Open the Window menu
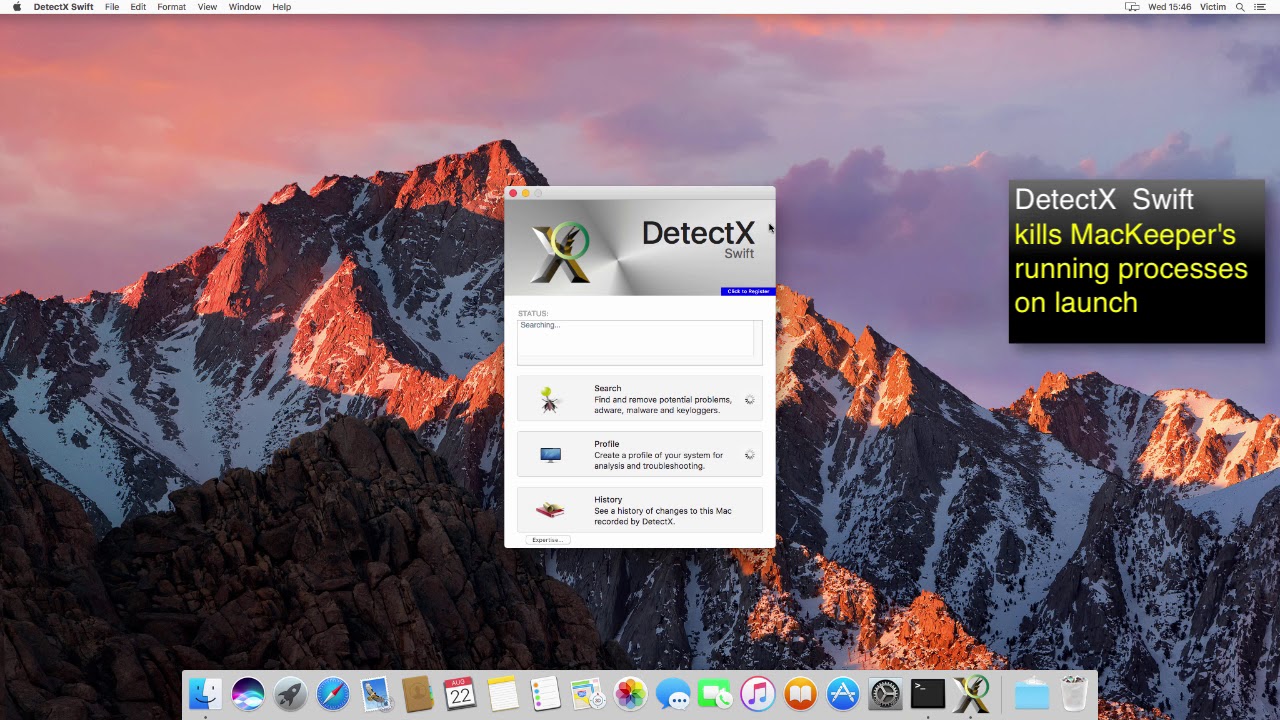The height and width of the screenshot is (720, 1280). (244, 7)
